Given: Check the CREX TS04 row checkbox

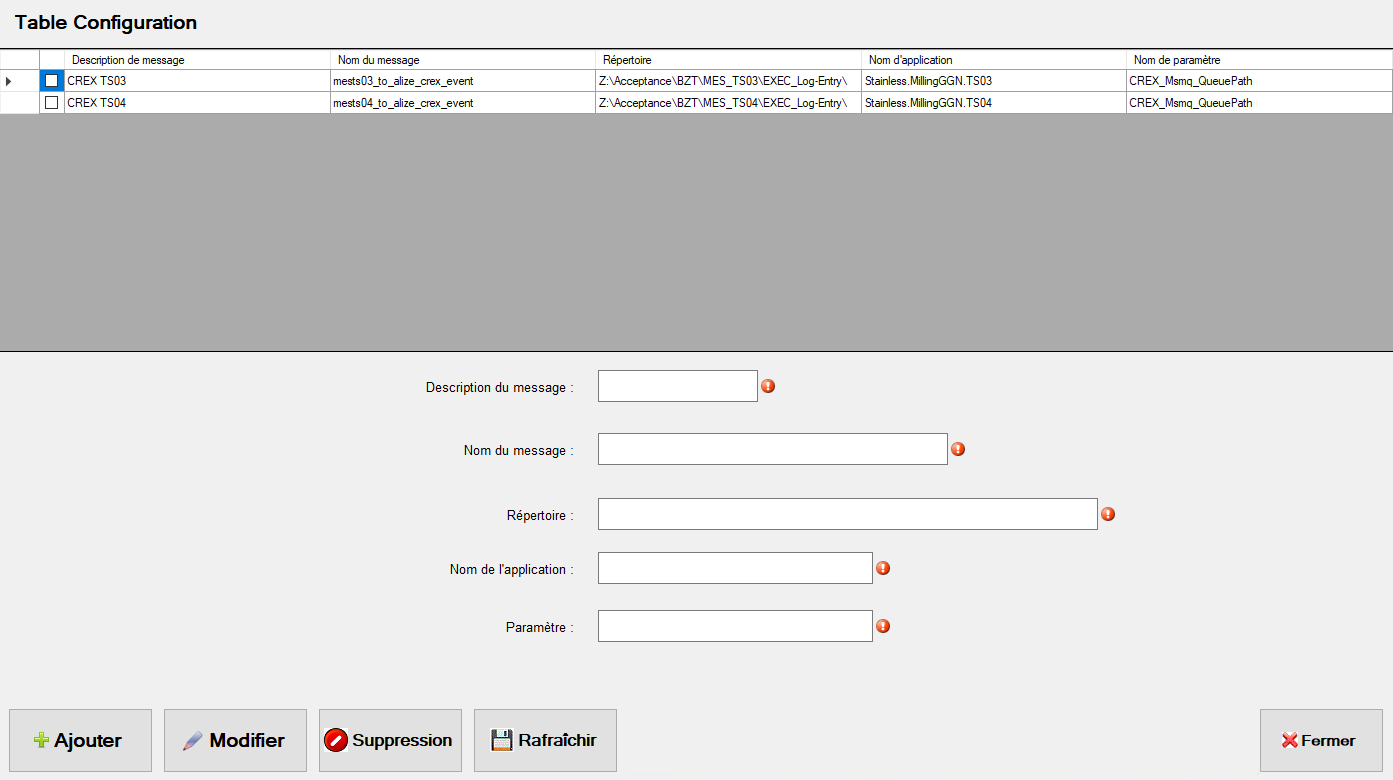Looking at the screenshot, I should click(51, 102).
